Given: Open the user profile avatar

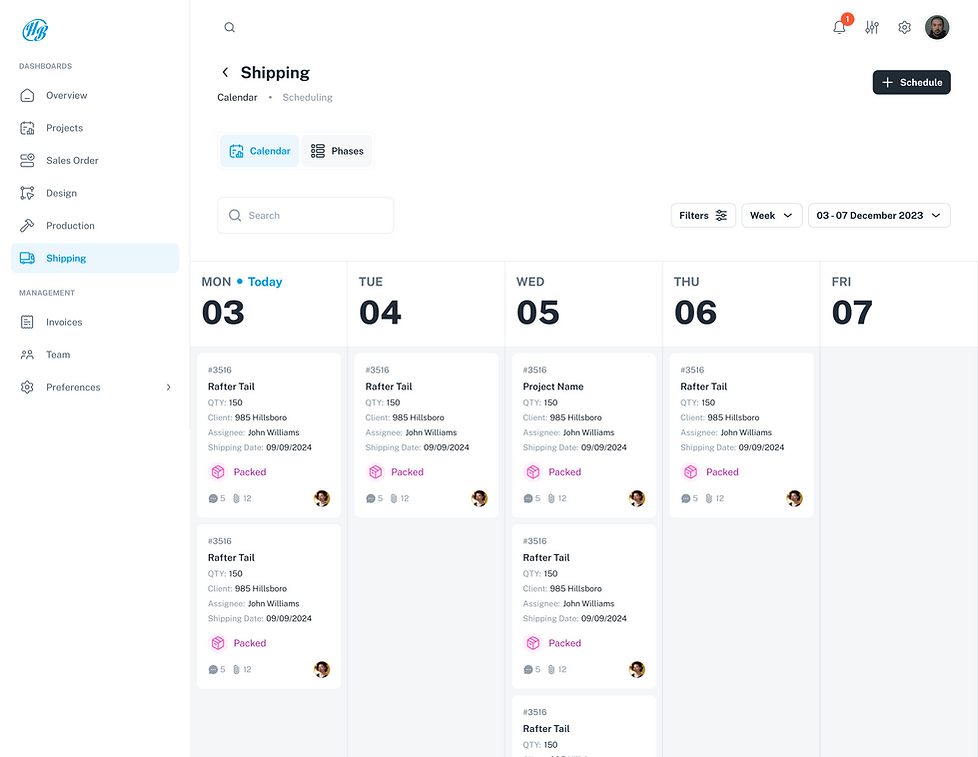Looking at the screenshot, I should (x=937, y=27).
